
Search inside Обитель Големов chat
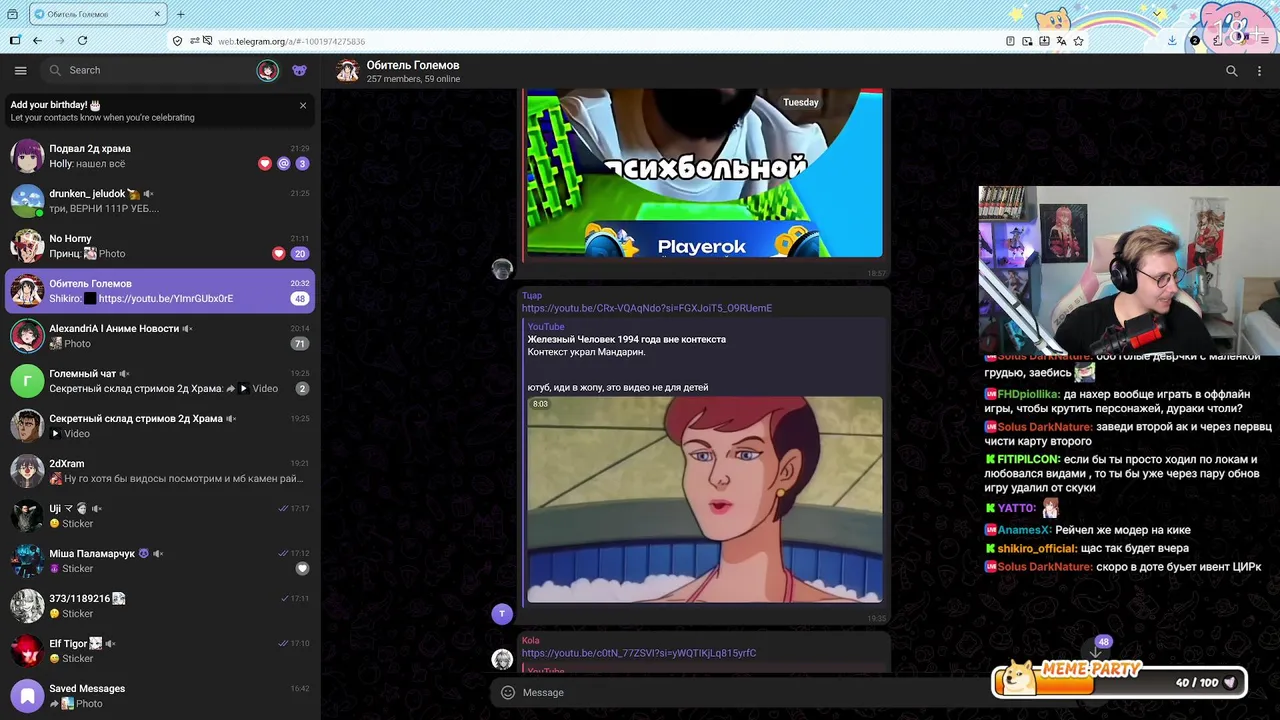pyautogui.click(x=1232, y=71)
